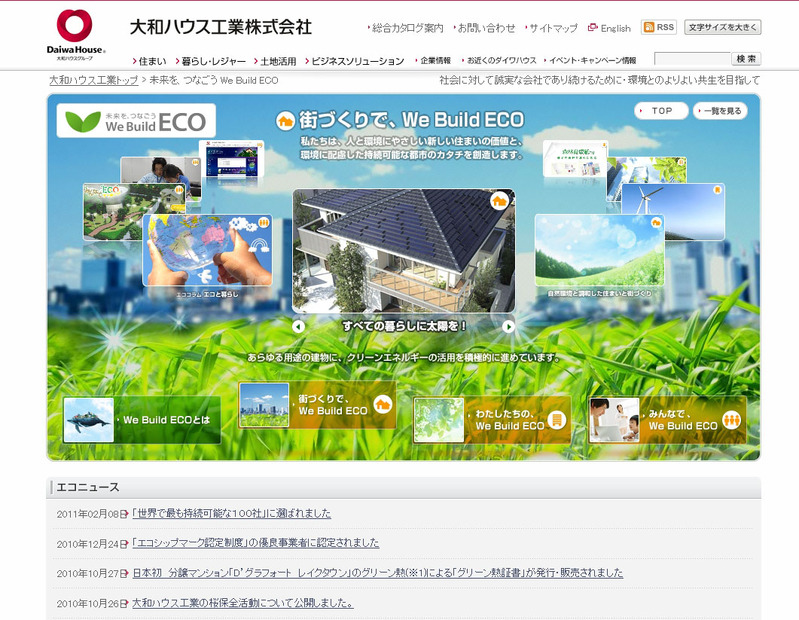Screen dimensions: 799x620
Task: Click globe in hands thumbnail
Action: (x=207, y=250)
